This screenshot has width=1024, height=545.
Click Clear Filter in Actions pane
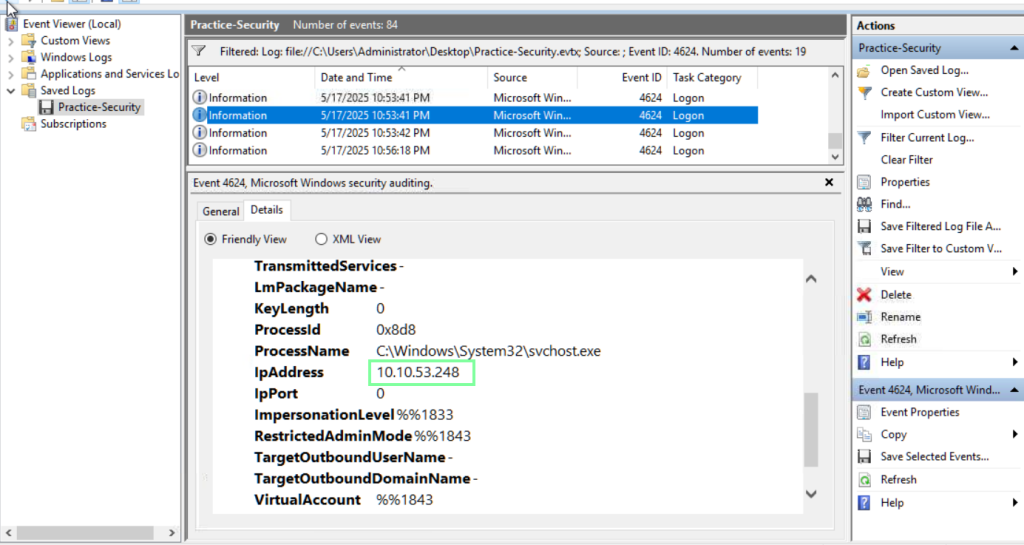906,160
